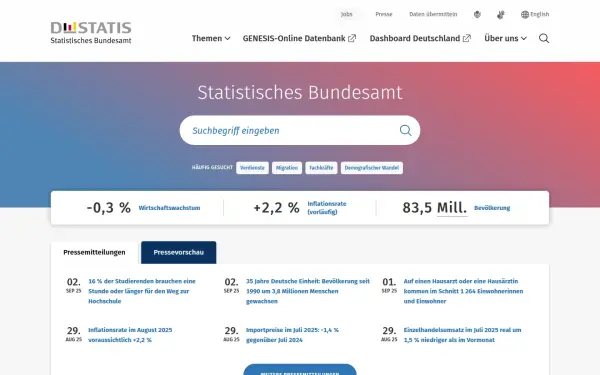Expand the Über uns menu
Image resolution: width=600 pixels, height=375 pixels.
pyautogui.click(x=505, y=38)
